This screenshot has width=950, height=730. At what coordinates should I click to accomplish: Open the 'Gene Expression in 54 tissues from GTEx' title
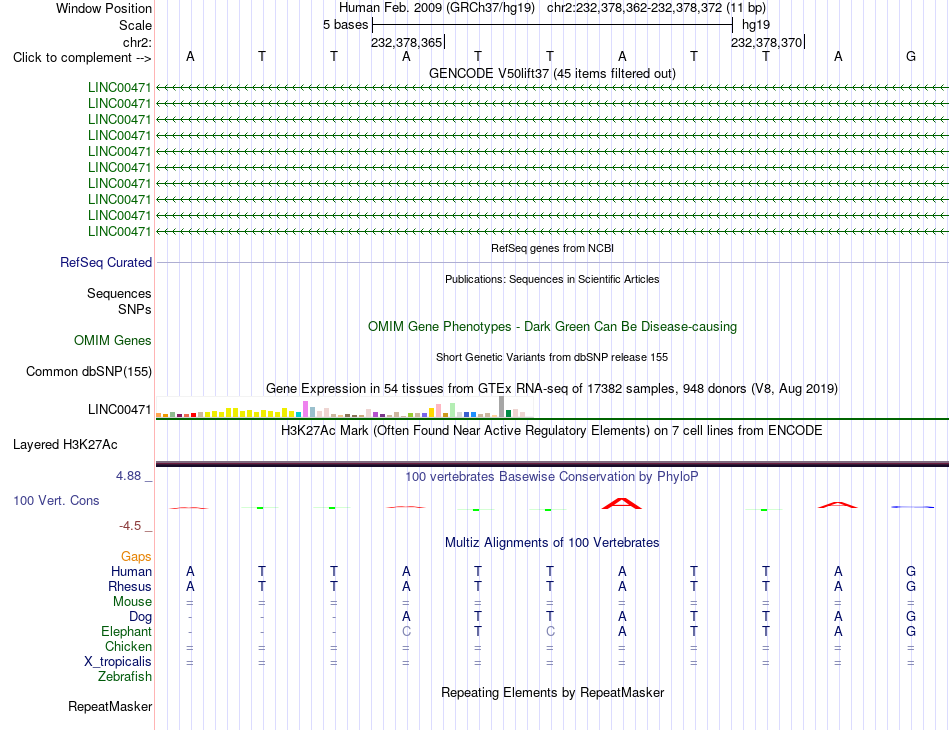click(x=552, y=388)
